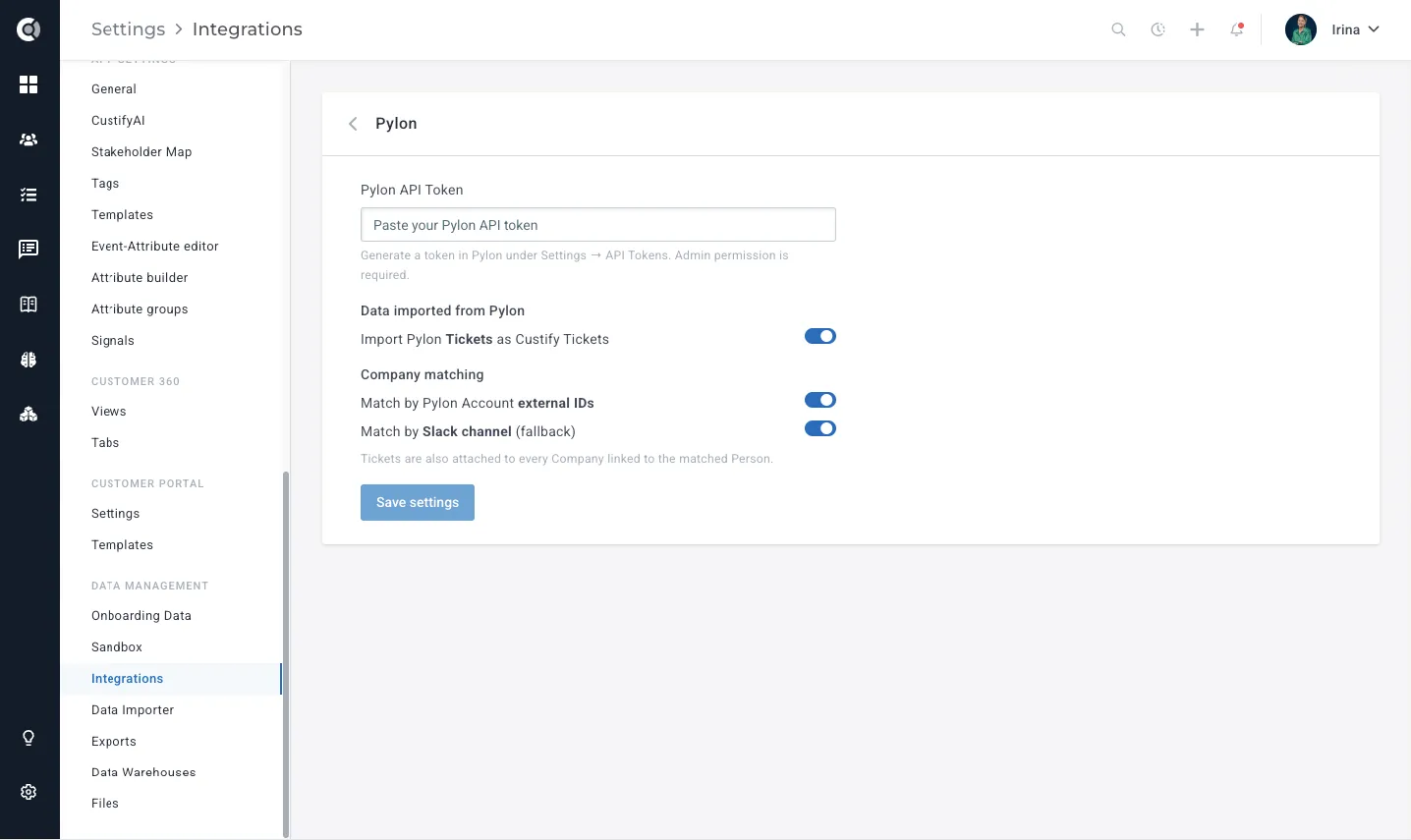The image size is (1411, 840).
Task: Click the plus icon in top bar
Action: (1197, 29)
